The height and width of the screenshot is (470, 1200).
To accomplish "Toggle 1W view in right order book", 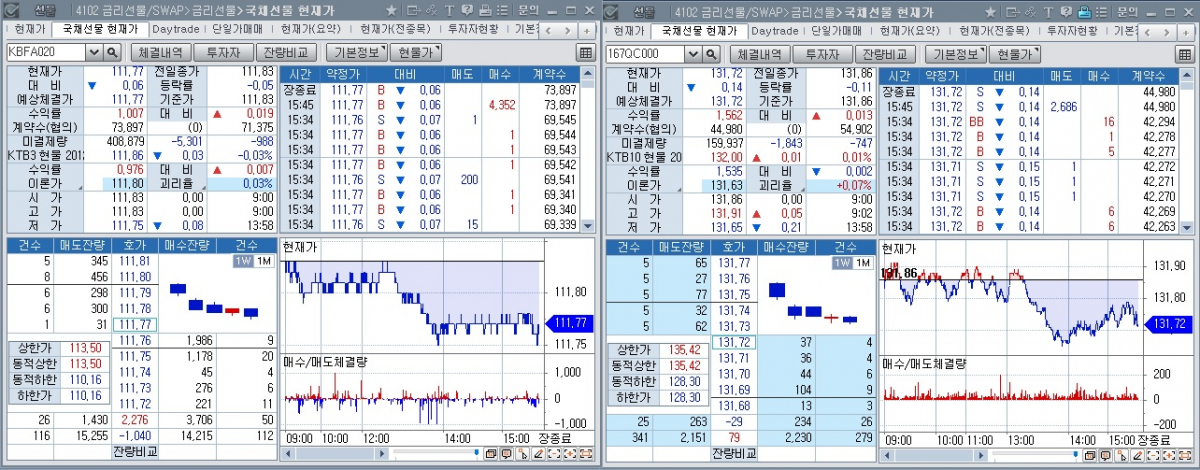I will [841, 262].
